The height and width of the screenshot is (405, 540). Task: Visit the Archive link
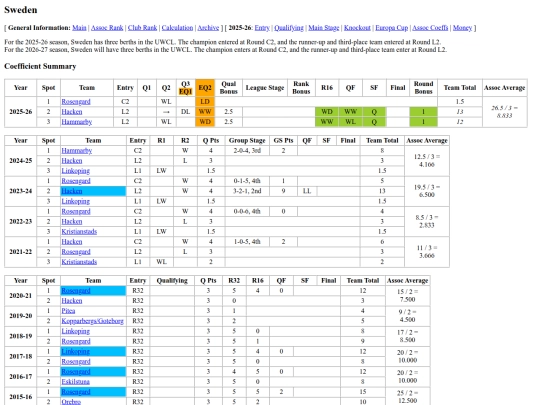208,28
